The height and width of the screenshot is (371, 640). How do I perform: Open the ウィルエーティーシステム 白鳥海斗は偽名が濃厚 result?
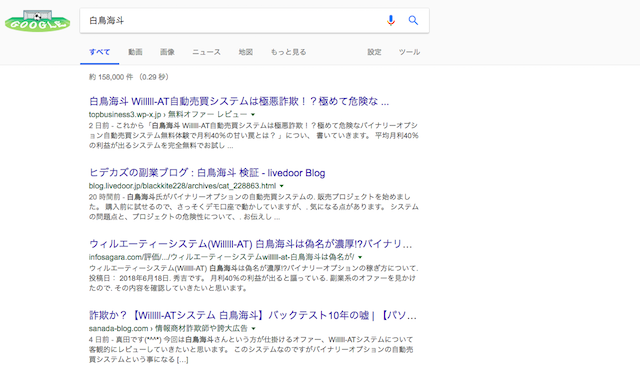250,244
